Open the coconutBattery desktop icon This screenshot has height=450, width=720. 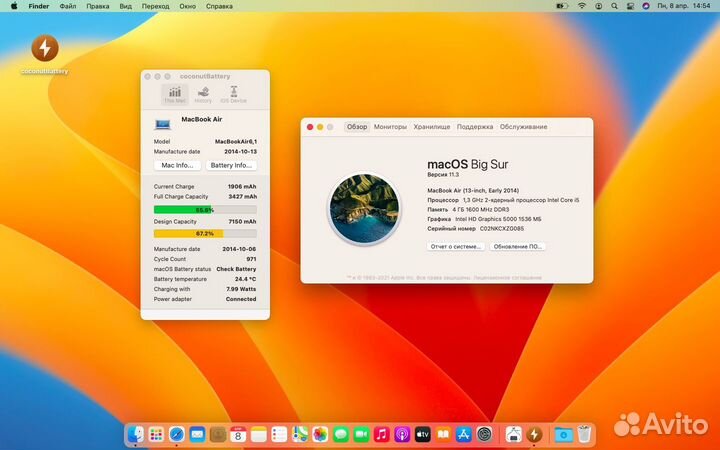pos(45,48)
